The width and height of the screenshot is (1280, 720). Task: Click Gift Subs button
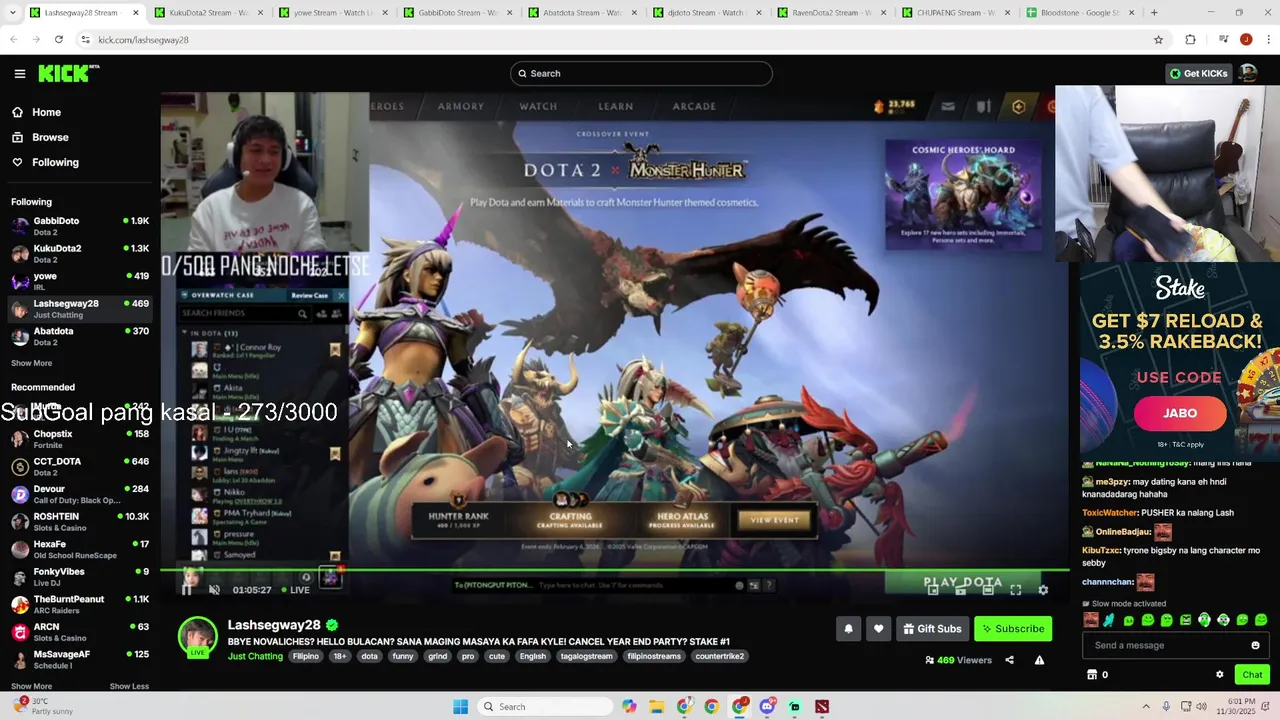pos(932,629)
